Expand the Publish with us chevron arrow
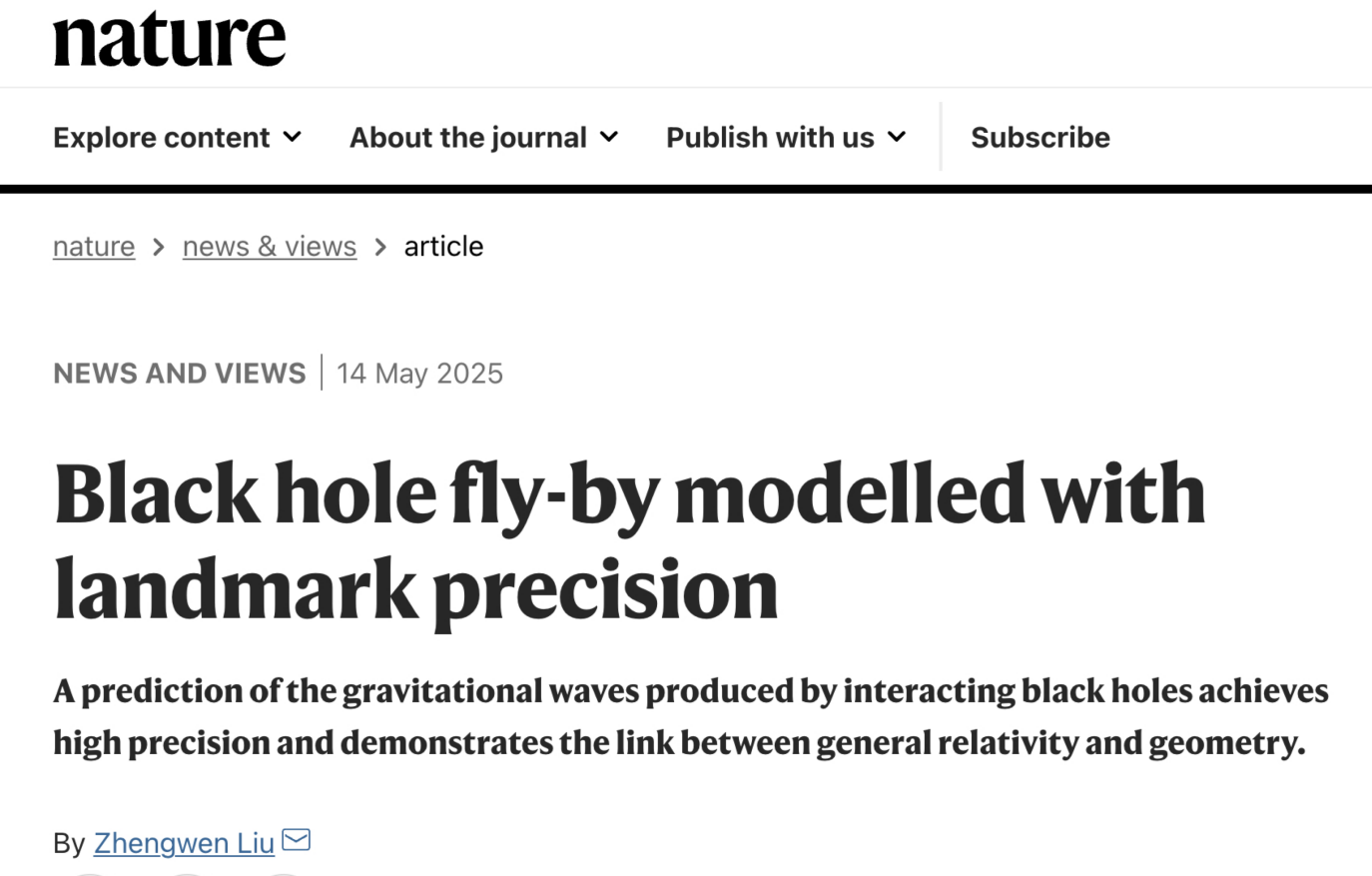Screen dimensions: 1372x876 pos(898,137)
